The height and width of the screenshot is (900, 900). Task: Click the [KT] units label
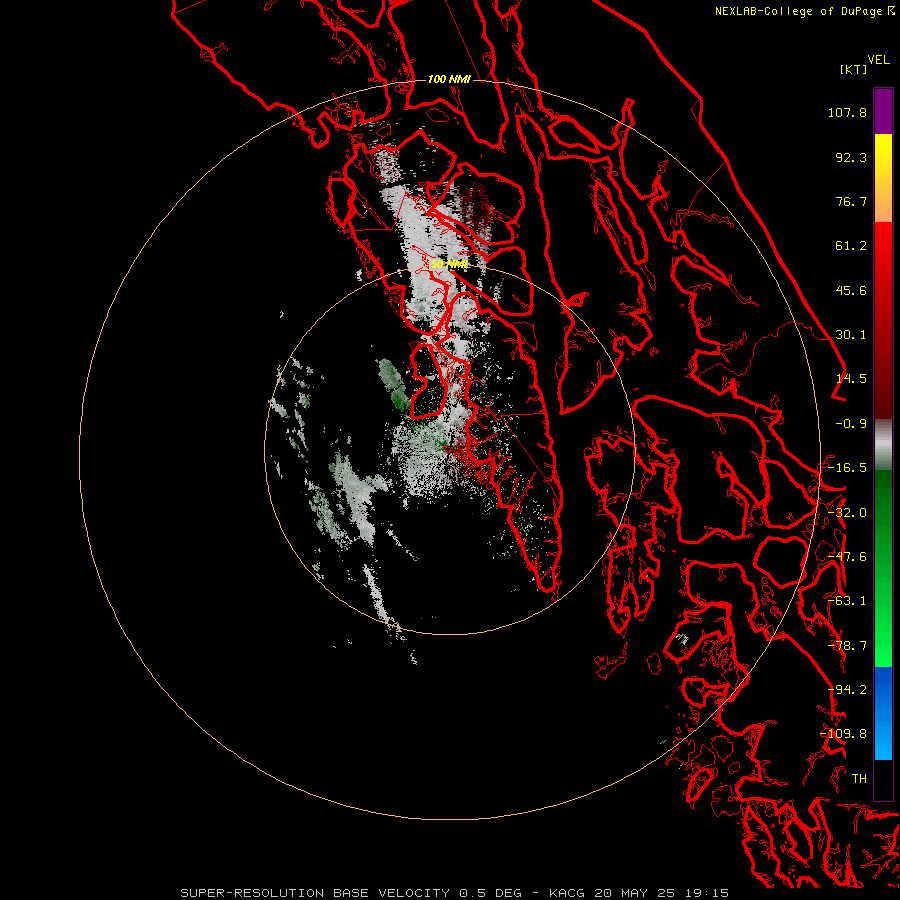pyautogui.click(x=854, y=69)
